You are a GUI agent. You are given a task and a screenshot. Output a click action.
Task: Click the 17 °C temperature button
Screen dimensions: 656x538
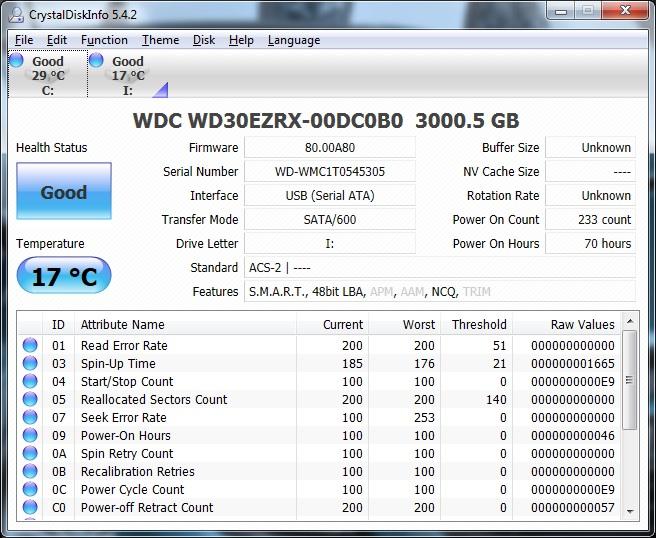[64, 275]
